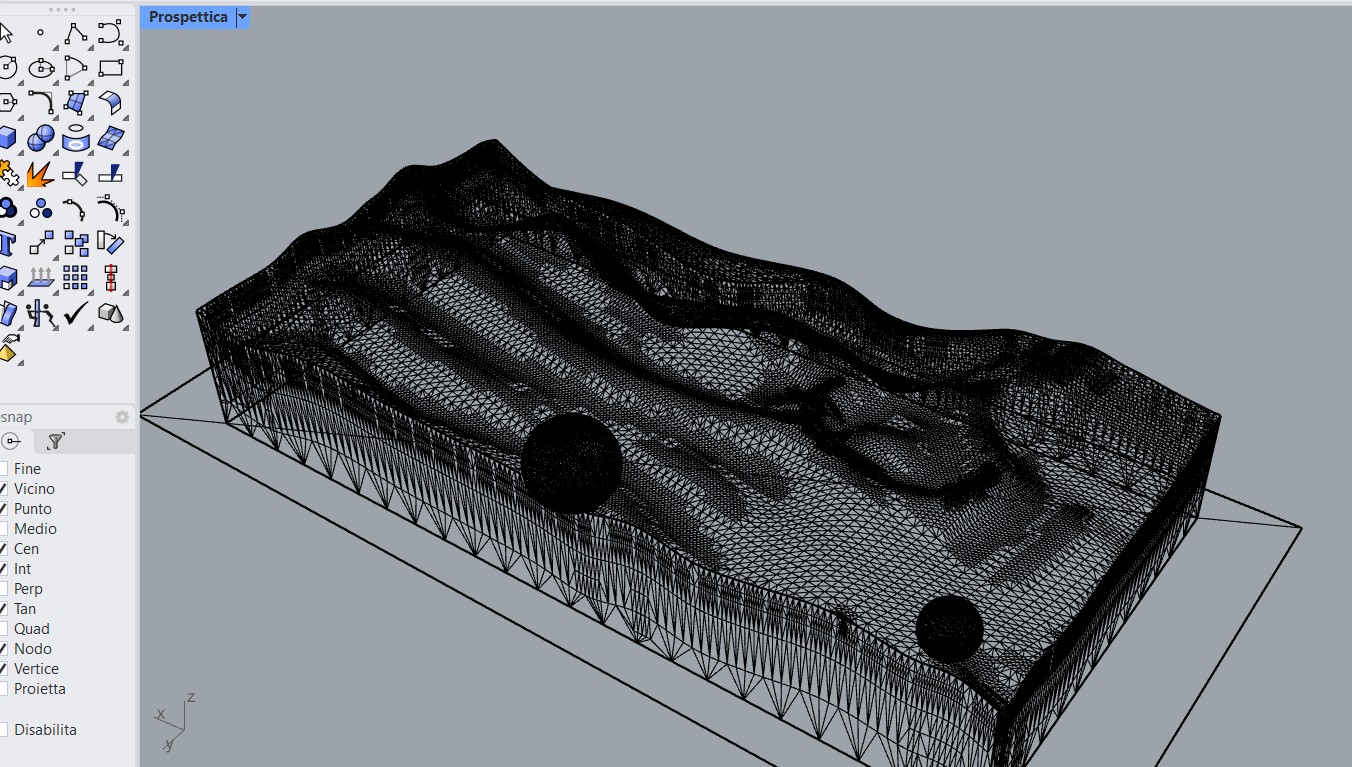
Task: Click the Fillet curves tool
Action: point(41,102)
